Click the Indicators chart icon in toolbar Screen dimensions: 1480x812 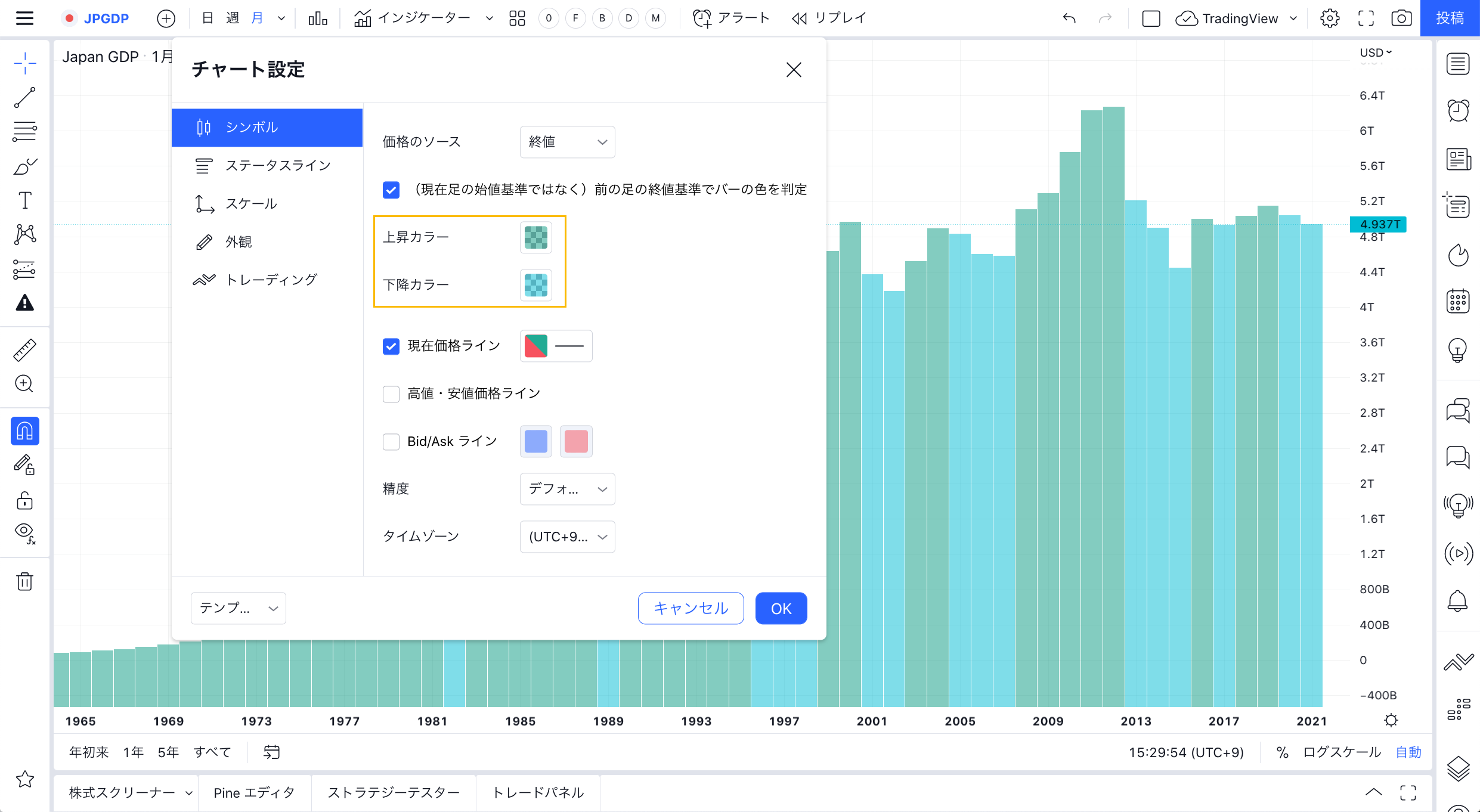click(363, 18)
